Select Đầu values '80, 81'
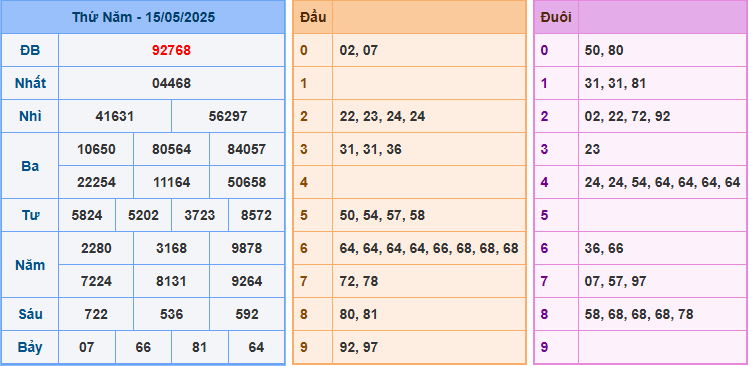The width and height of the screenshot is (749, 366). click(359, 314)
